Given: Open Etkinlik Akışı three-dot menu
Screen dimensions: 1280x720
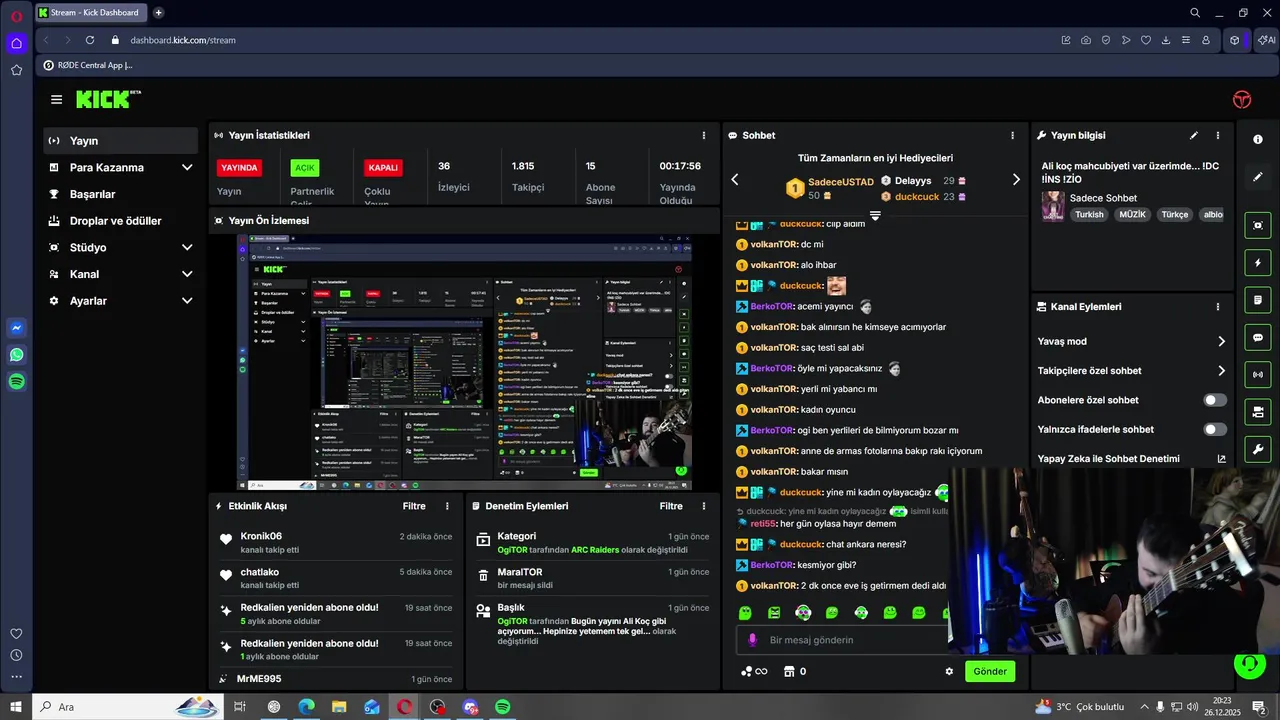Looking at the screenshot, I should tap(447, 506).
